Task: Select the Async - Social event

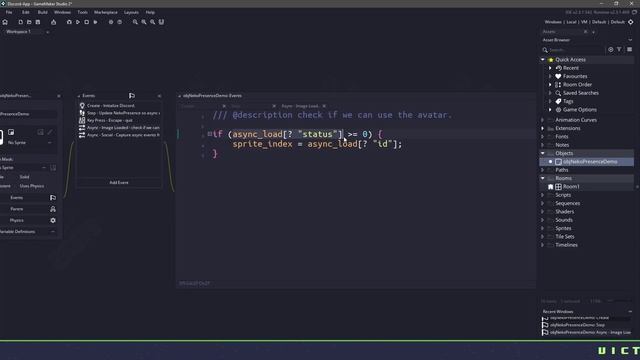Action: point(119,135)
